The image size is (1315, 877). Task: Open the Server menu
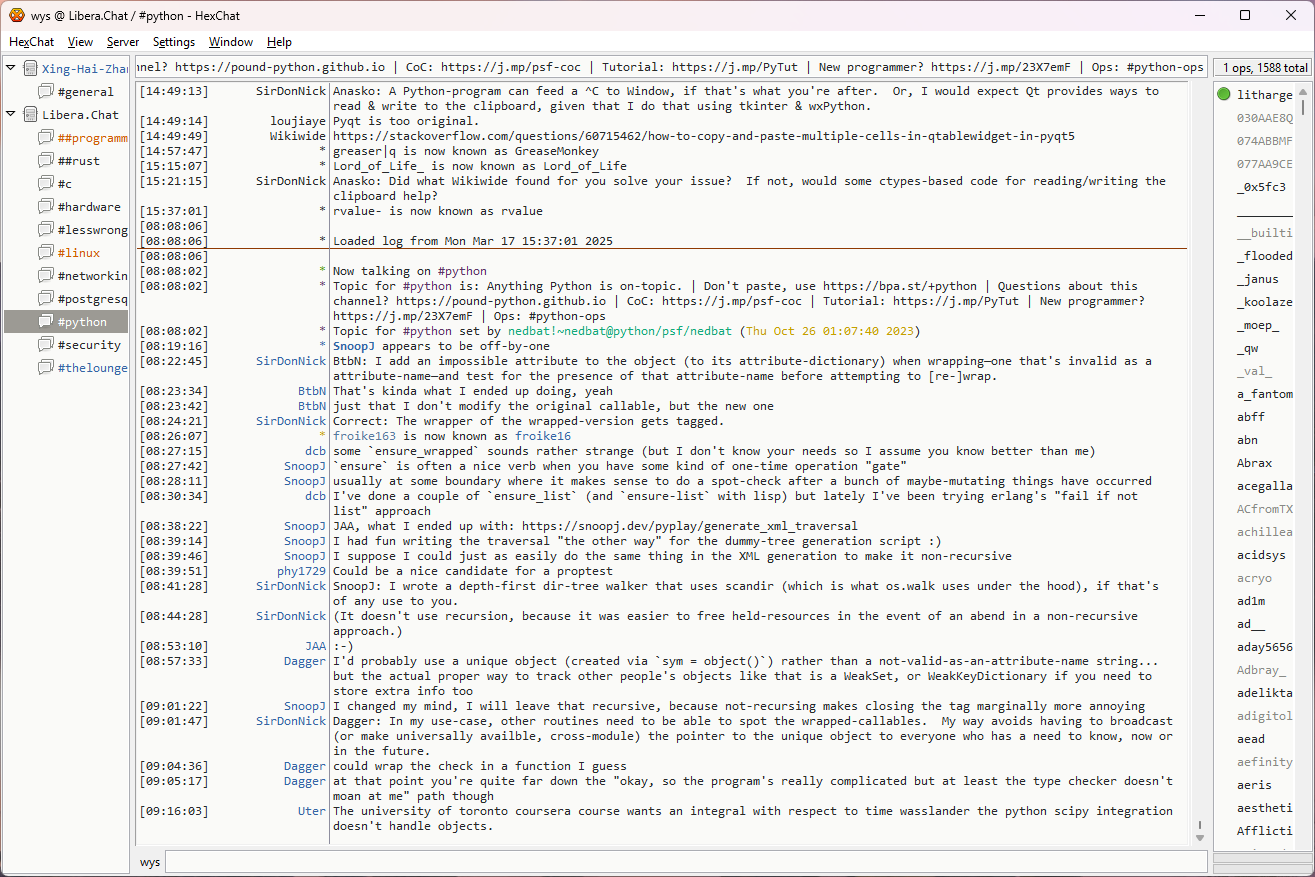tap(123, 42)
